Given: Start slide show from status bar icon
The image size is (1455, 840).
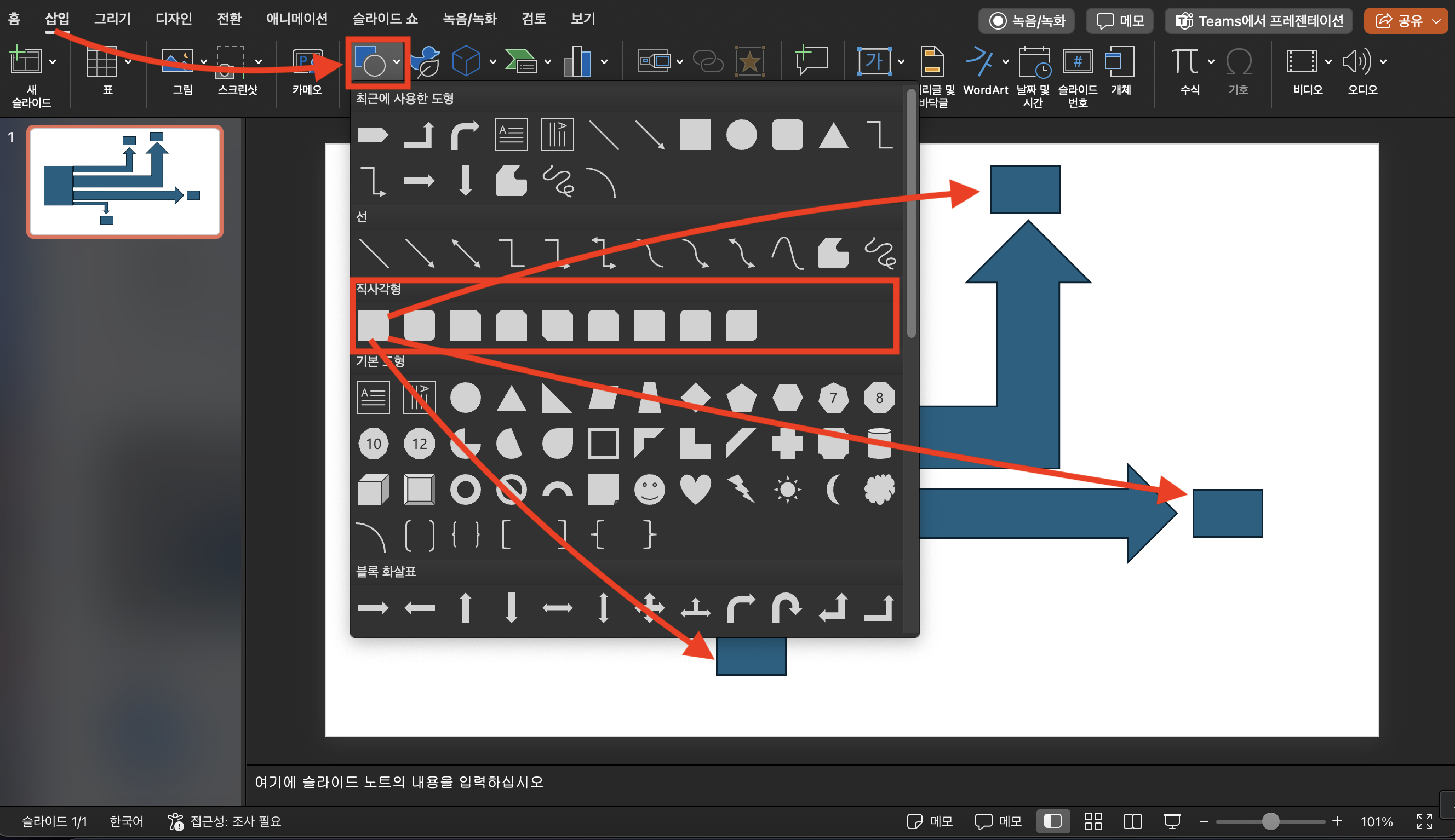Looking at the screenshot, I should coord(1172,821).
